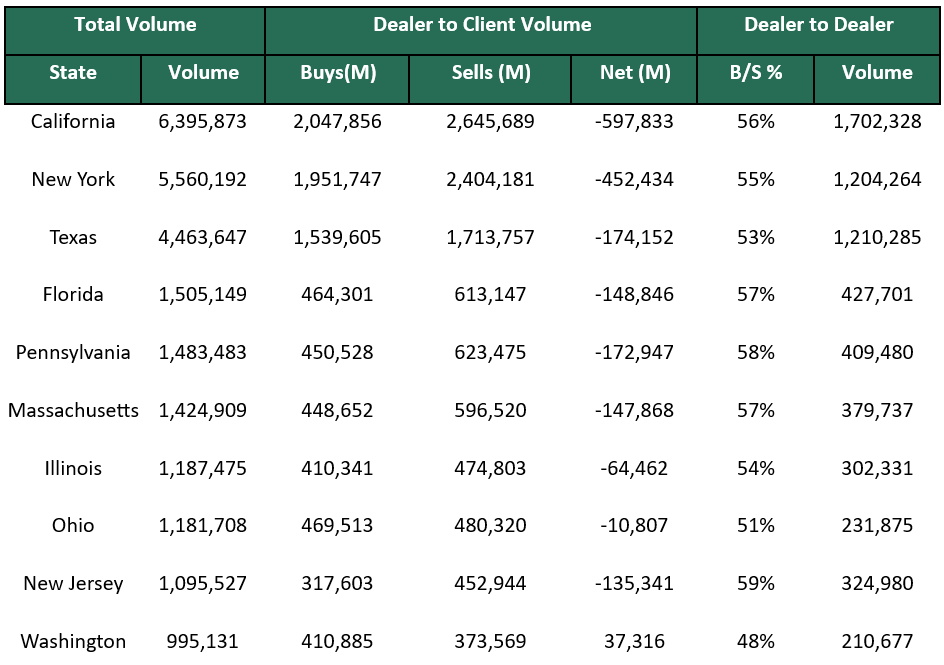This screenshot has width=944, height=665.
Task: Click Illinois net value -64,462
Action: [634, 469]
